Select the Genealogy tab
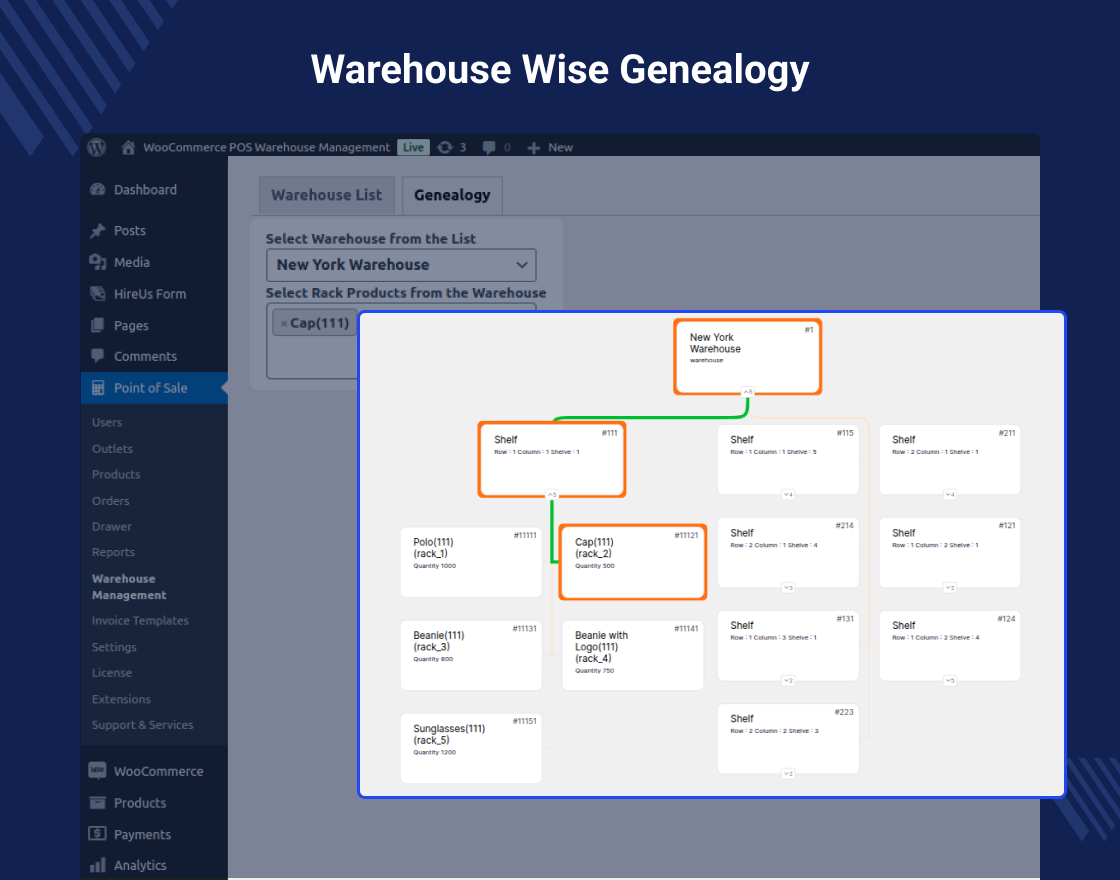The image size is (1120, 880). coord(451,195)
